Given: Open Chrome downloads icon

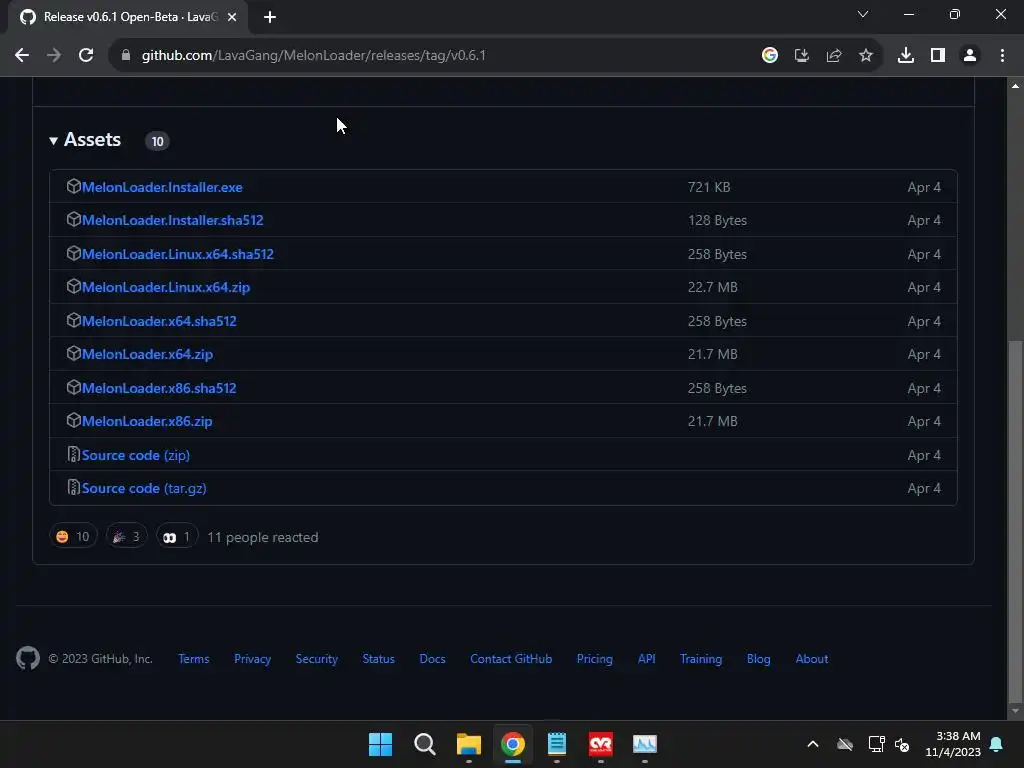Looking at the screenshot, I should click(906, 55).
